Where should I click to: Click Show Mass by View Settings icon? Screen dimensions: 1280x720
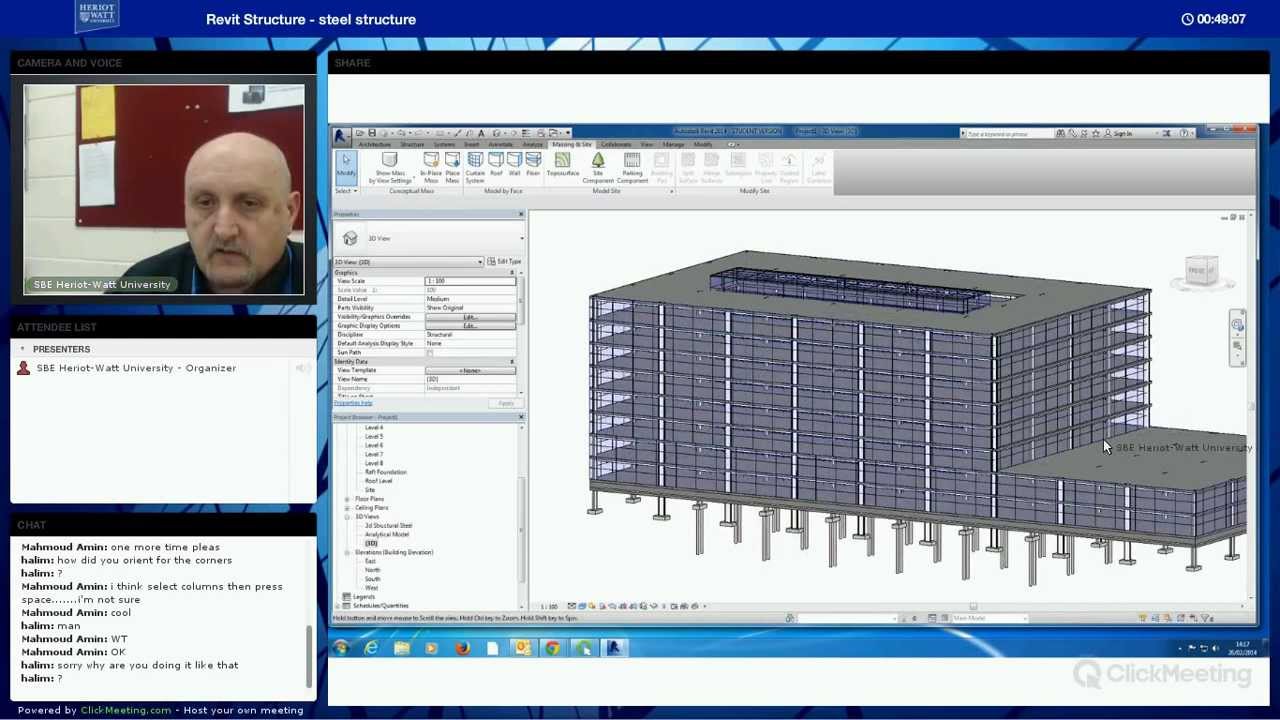click(390, 161)
